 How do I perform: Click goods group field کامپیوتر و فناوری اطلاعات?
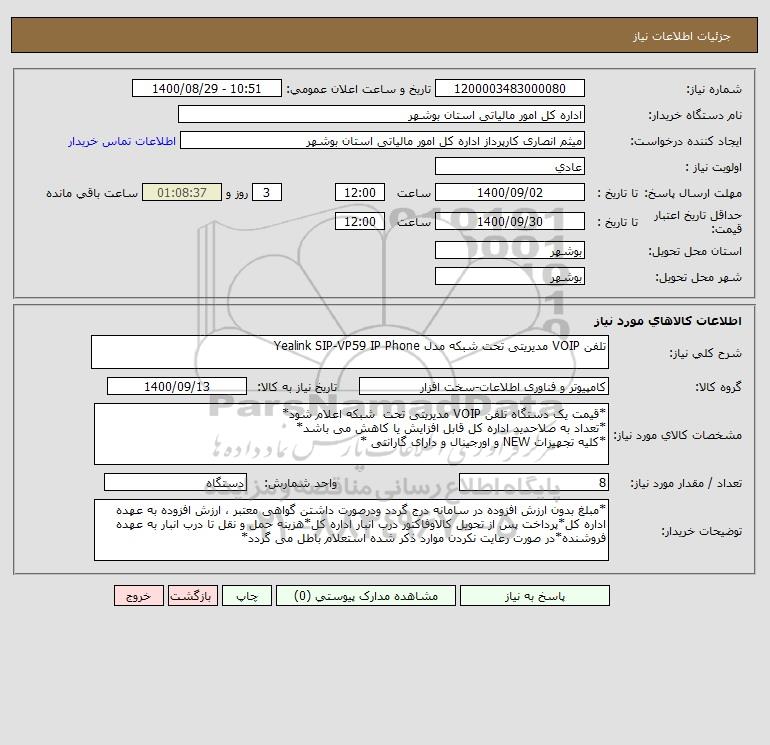[x=484, y=386]
